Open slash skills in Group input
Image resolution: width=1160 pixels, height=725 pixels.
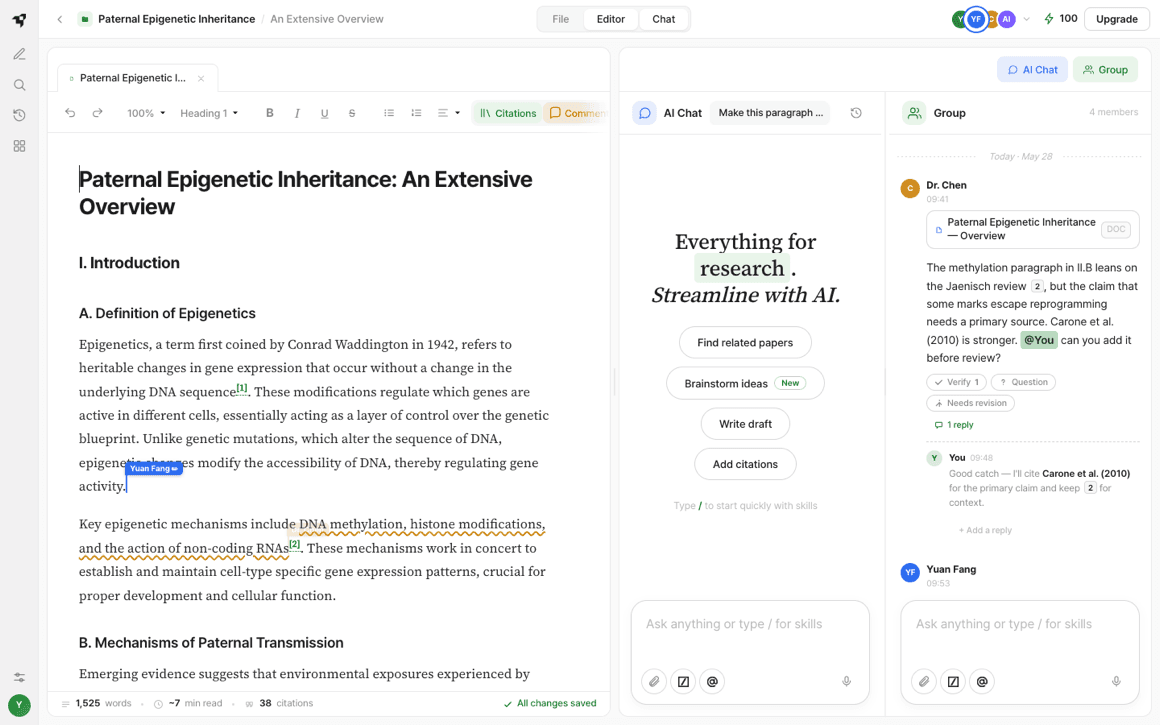(953, 681)
